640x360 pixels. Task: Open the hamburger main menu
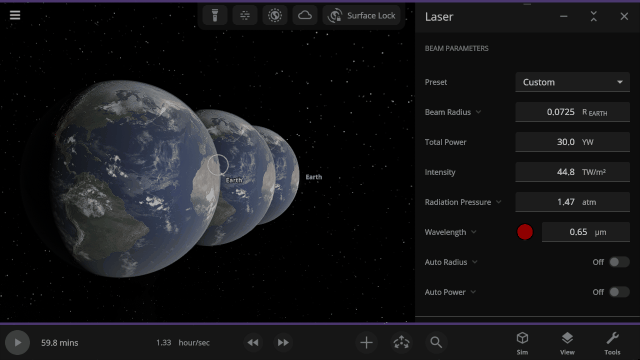15,15
